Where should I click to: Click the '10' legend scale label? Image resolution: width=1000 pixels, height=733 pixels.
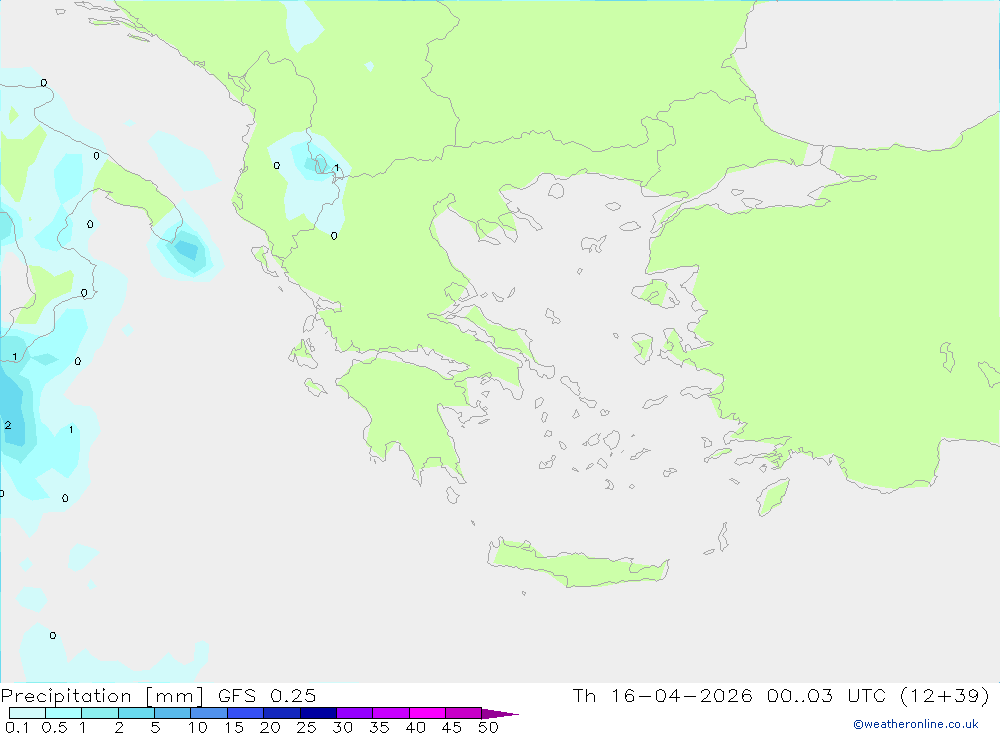click(x=198, y=727)
